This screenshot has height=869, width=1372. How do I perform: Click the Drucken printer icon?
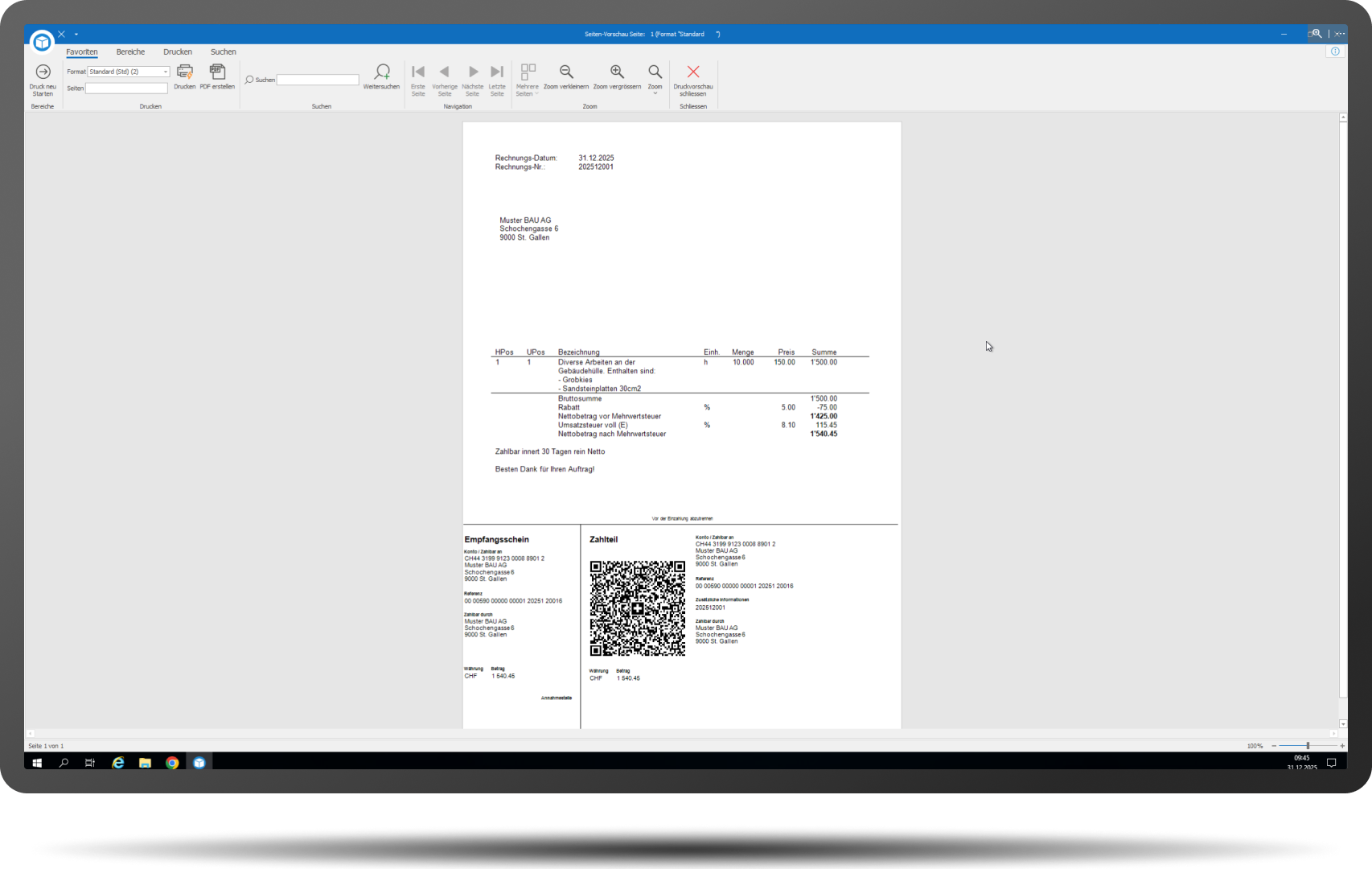[x=184, y=72]
